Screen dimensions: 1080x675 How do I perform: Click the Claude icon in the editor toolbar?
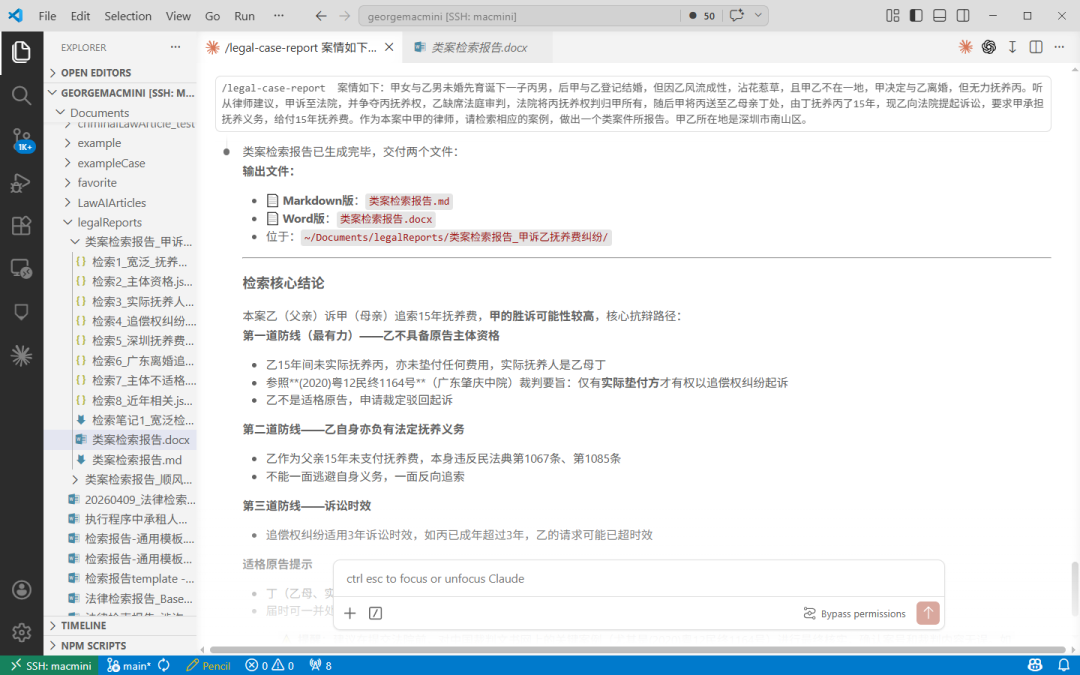pyautogui.click(x=966, y=47)
